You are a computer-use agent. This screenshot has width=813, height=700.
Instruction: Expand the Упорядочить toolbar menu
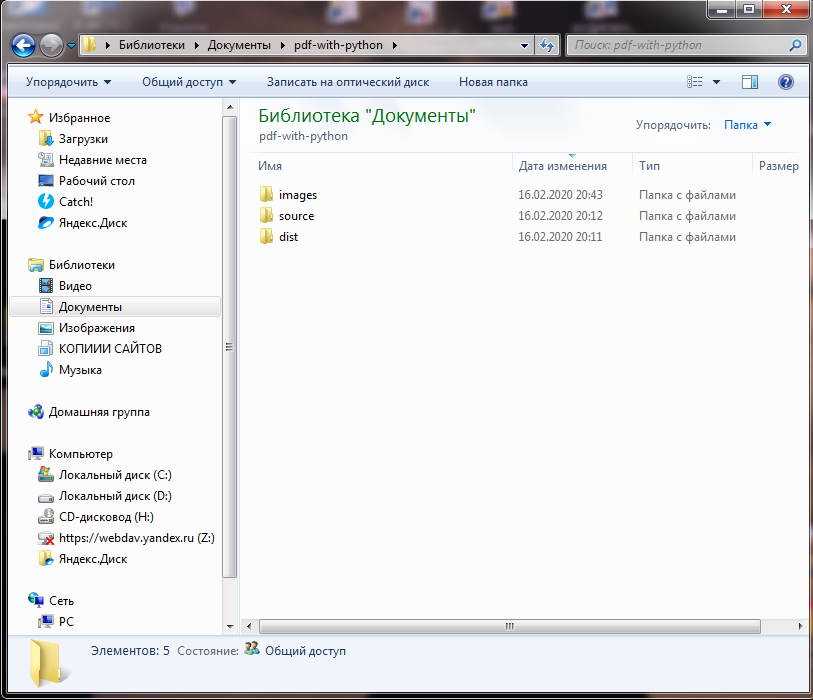[68, 82]
